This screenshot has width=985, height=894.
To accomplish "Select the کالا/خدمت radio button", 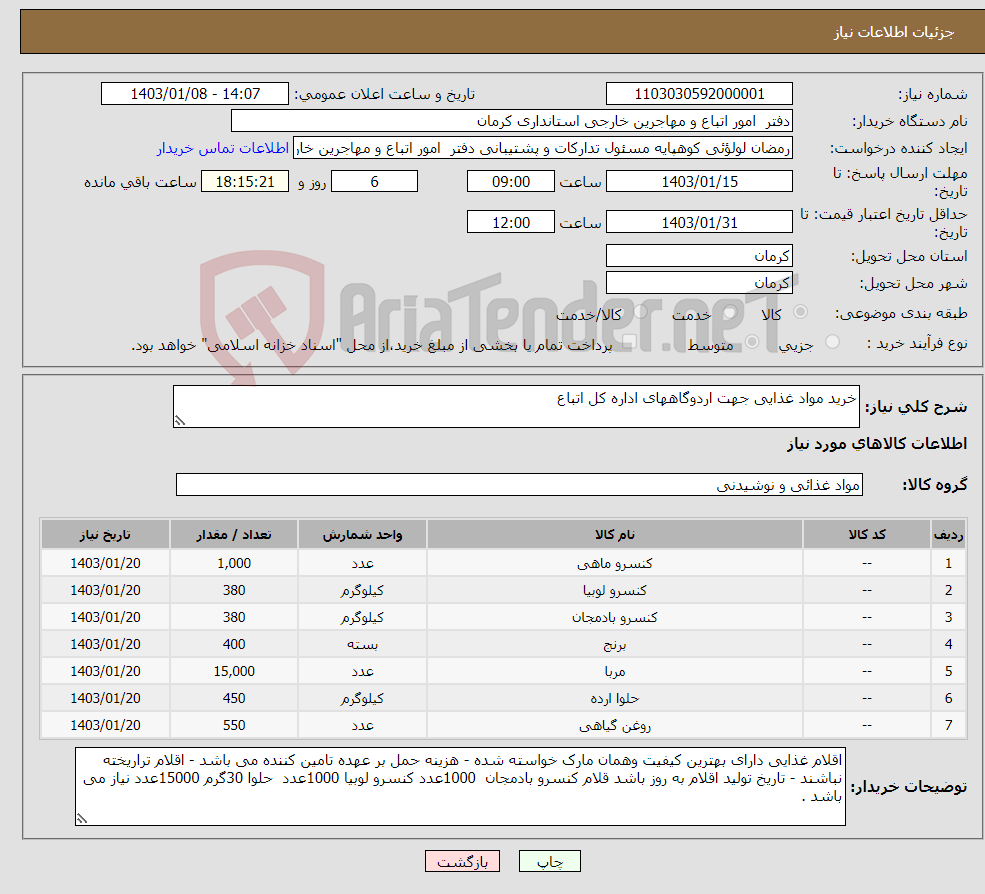I will pos(641,312).
